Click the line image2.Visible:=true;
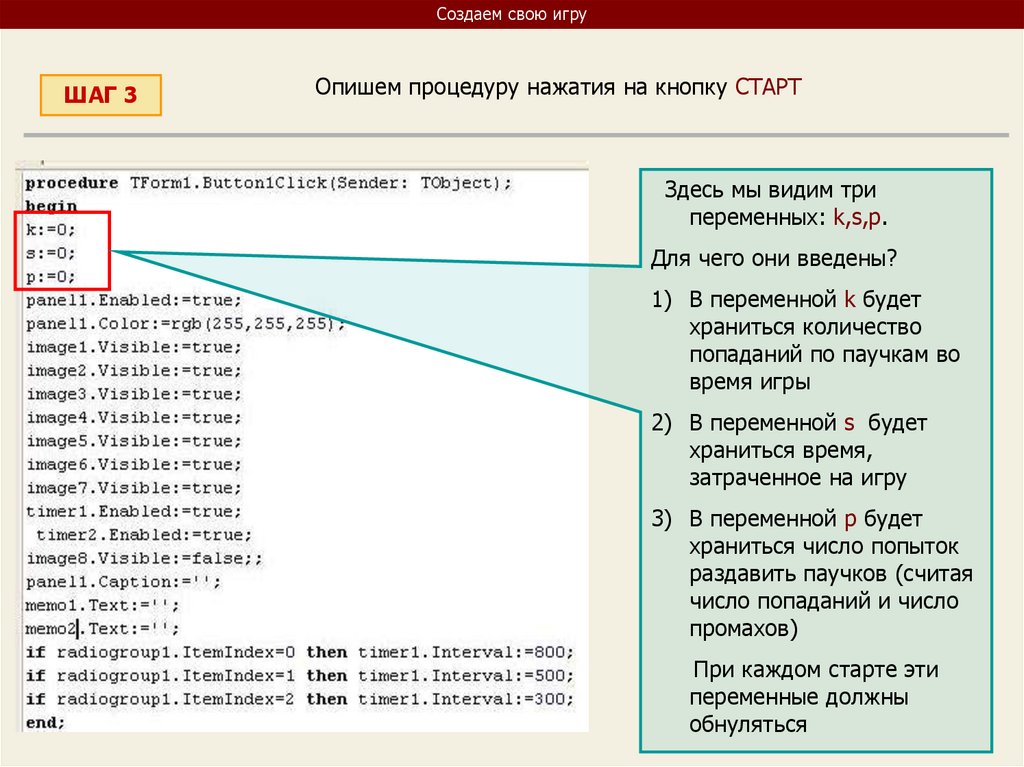The width and height of the screenshot is (1024, 767). [133, 370]
